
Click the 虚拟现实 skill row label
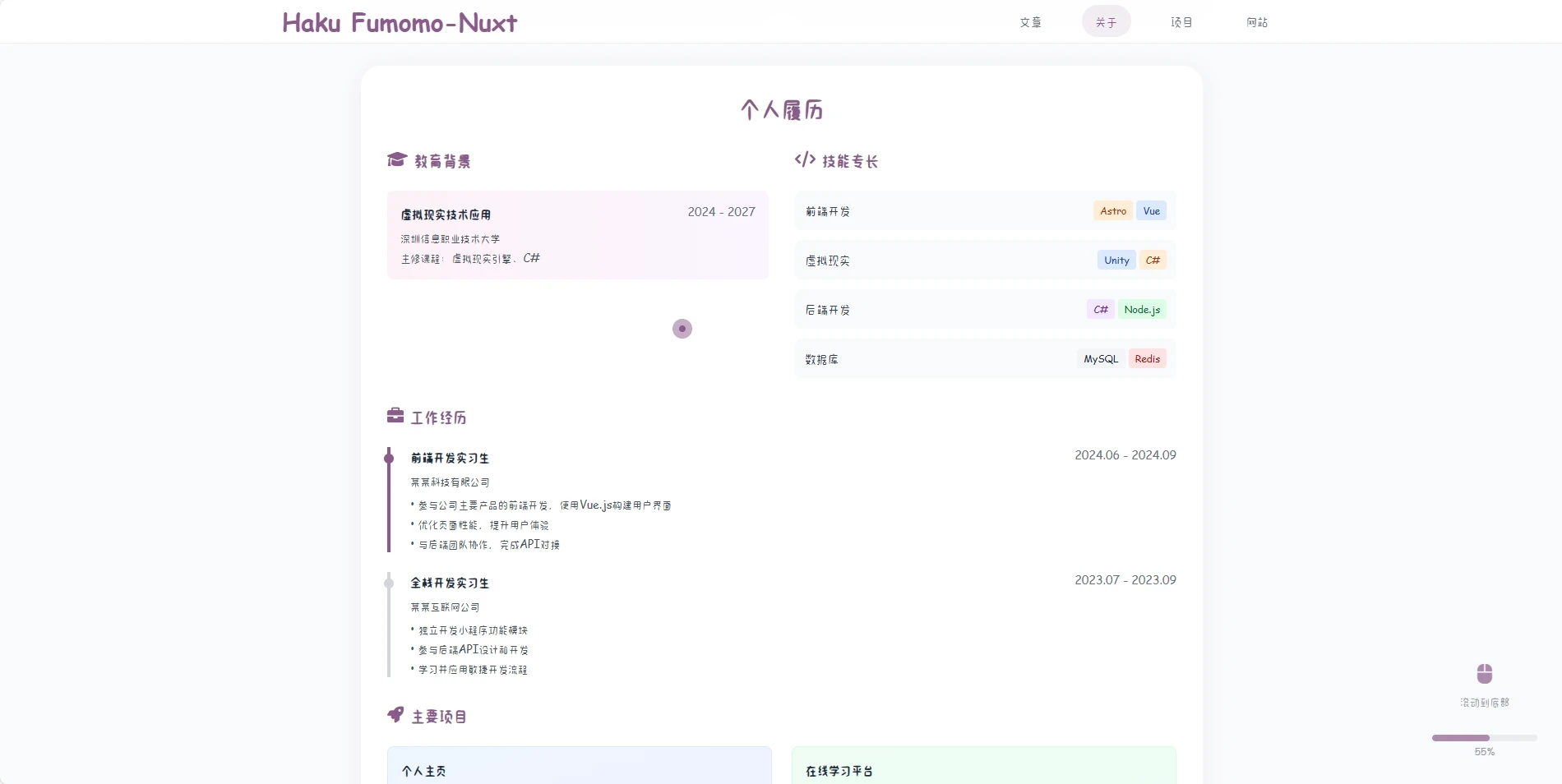coord(828,261)
